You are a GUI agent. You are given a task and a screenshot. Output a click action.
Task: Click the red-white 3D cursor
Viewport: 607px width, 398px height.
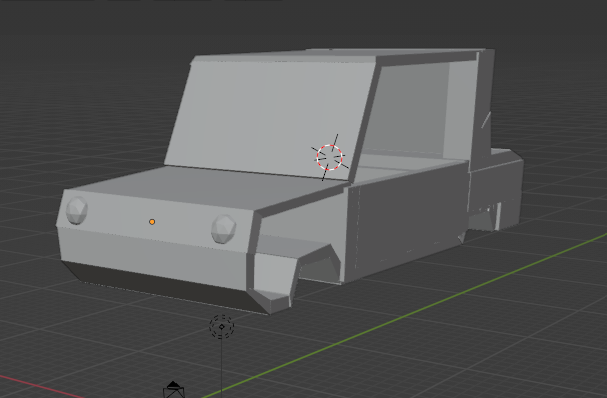click(x=330, y=158)
